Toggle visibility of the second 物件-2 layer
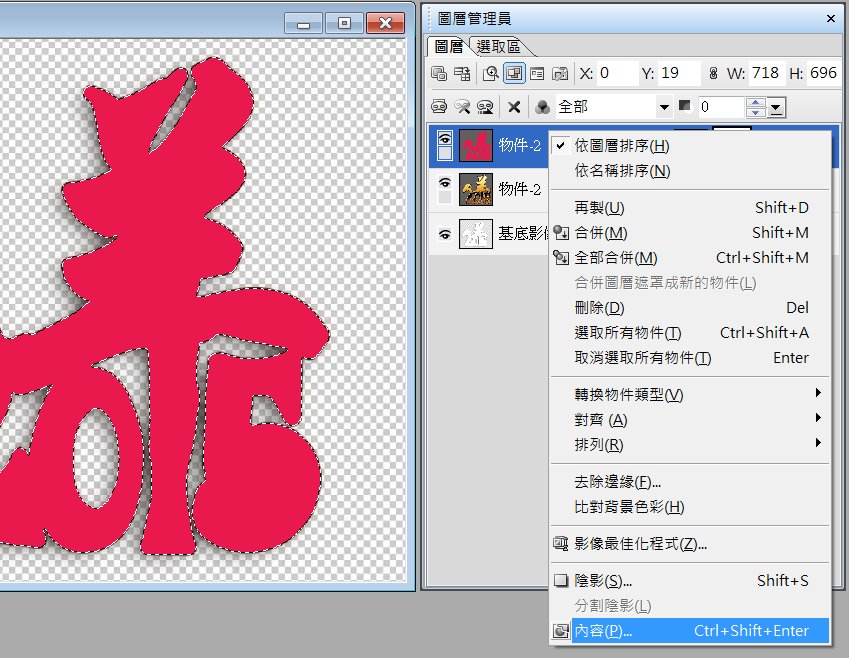This screenshot has height=658, width=849. pos(445,183)
